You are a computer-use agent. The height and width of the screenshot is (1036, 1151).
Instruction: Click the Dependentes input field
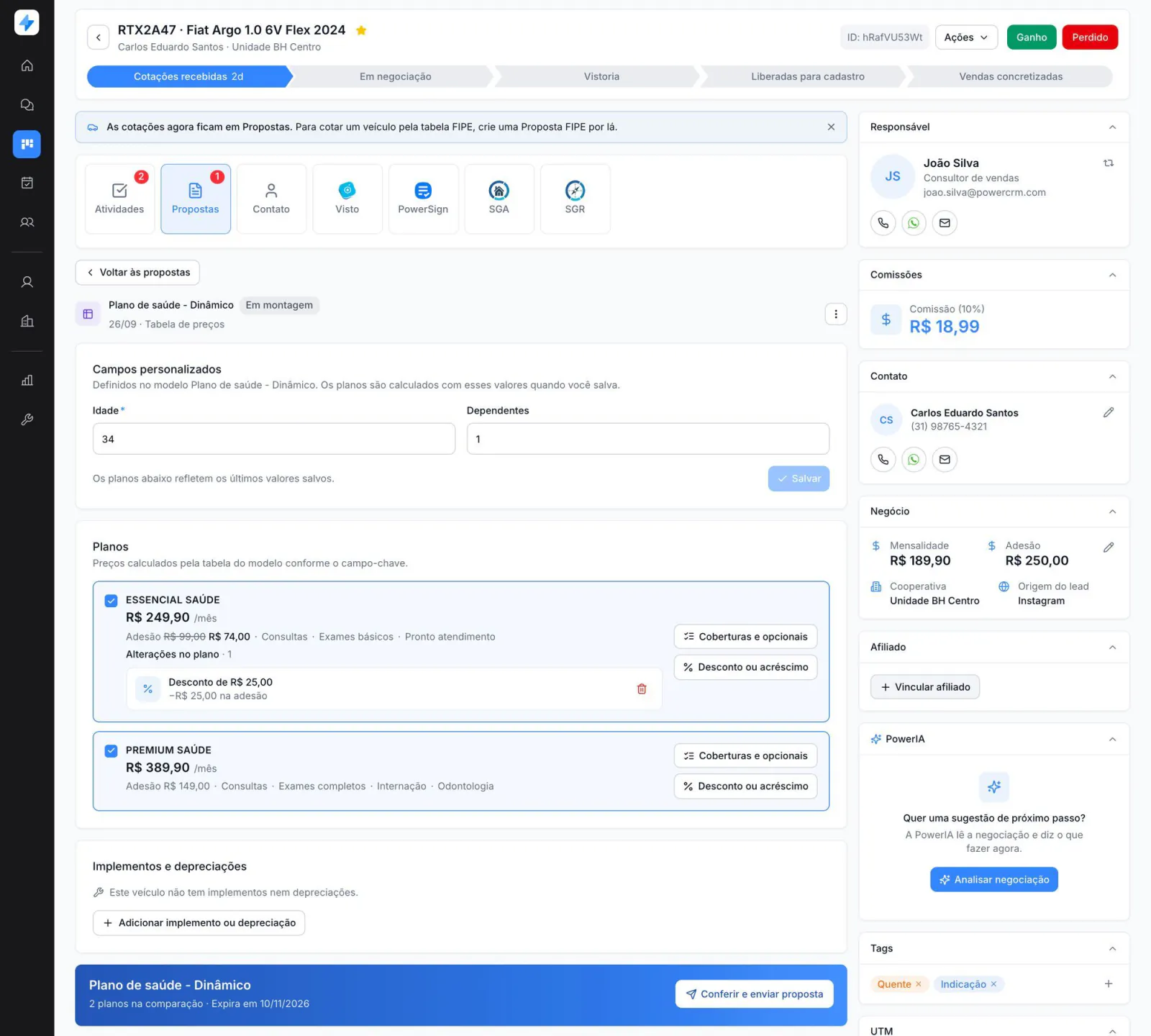pos(647,440)
